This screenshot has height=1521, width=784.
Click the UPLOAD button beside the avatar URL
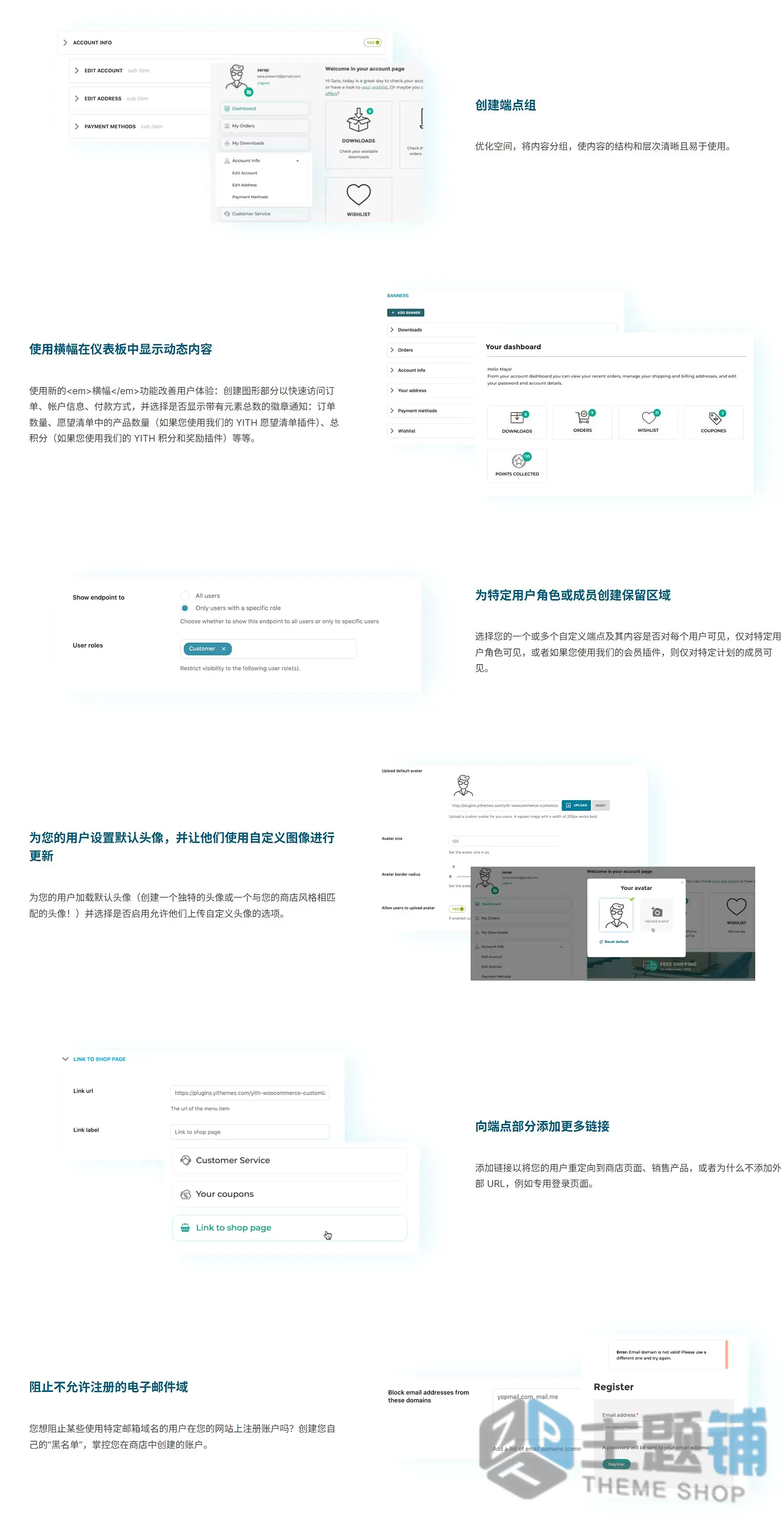(x=576, y=805)
